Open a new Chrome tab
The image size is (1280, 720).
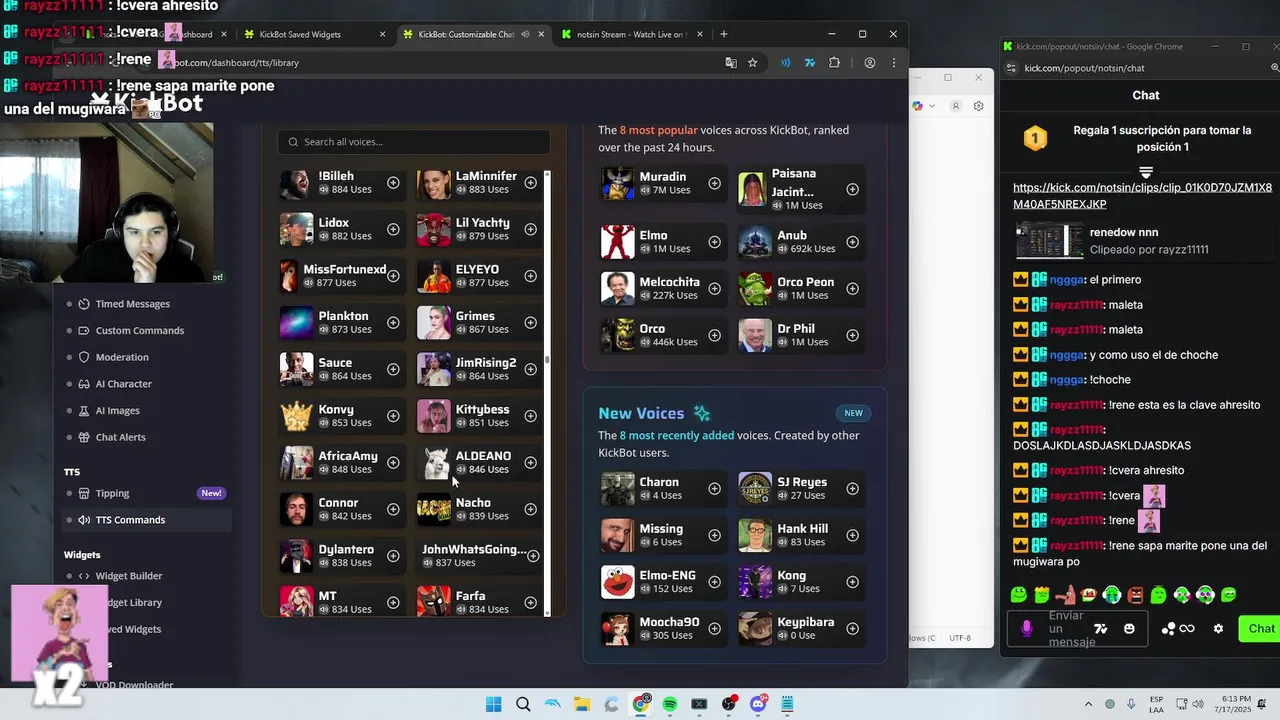coord(724,34)
